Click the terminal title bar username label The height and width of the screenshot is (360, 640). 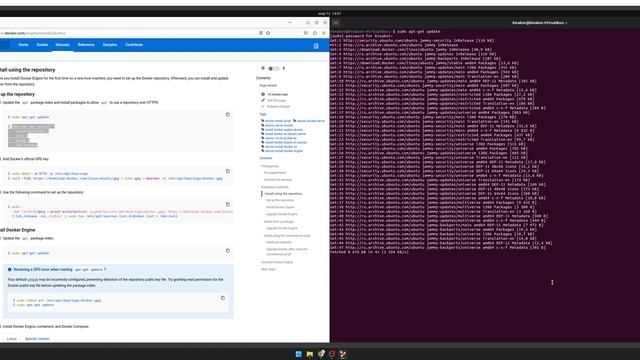[540, 23]
